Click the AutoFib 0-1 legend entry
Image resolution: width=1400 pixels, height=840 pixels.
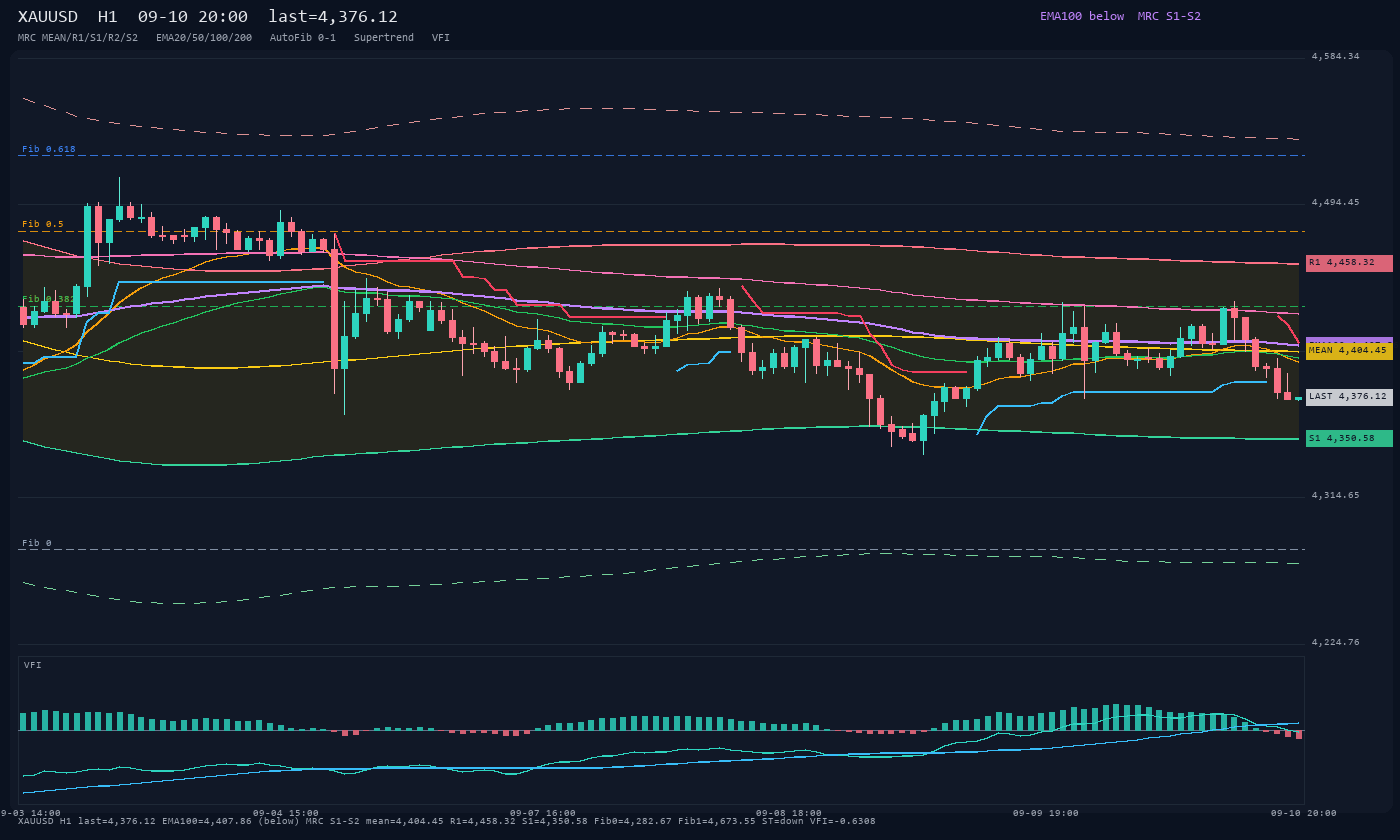pos(303,38)
